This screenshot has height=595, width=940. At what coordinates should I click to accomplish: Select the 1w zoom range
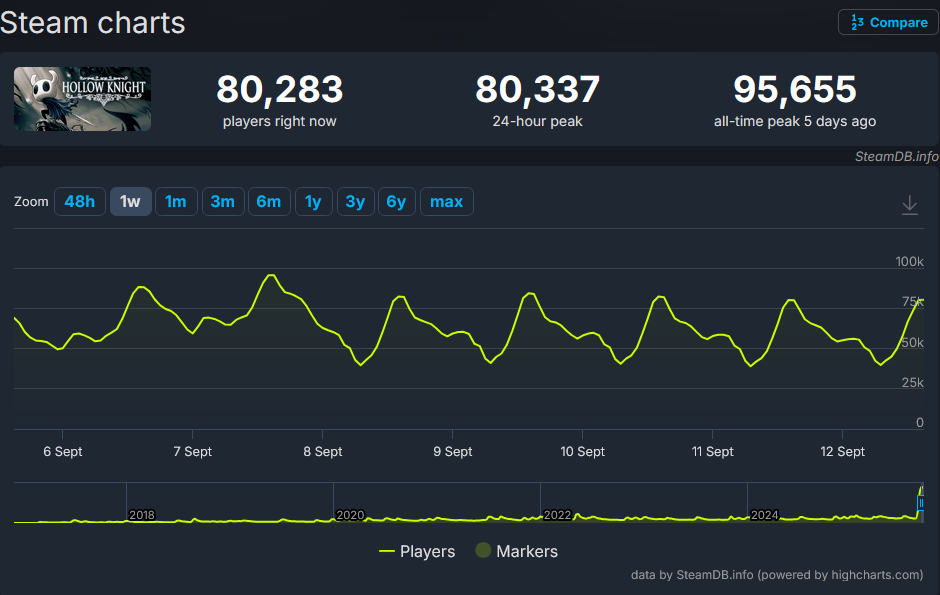coord(130,202)
